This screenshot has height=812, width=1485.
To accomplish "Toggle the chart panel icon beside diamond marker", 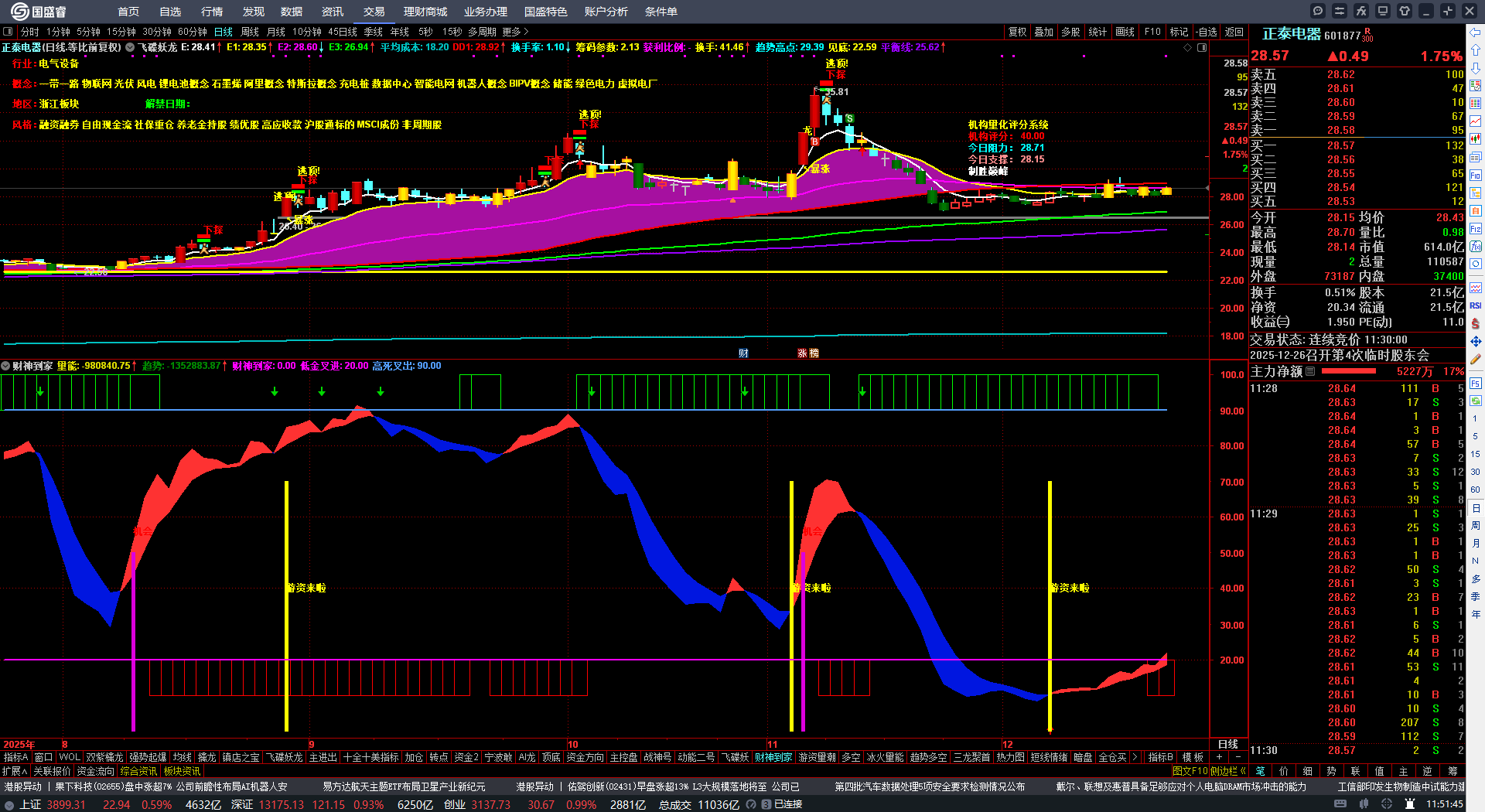I will pyautogui.click(x=1202, y=47).
